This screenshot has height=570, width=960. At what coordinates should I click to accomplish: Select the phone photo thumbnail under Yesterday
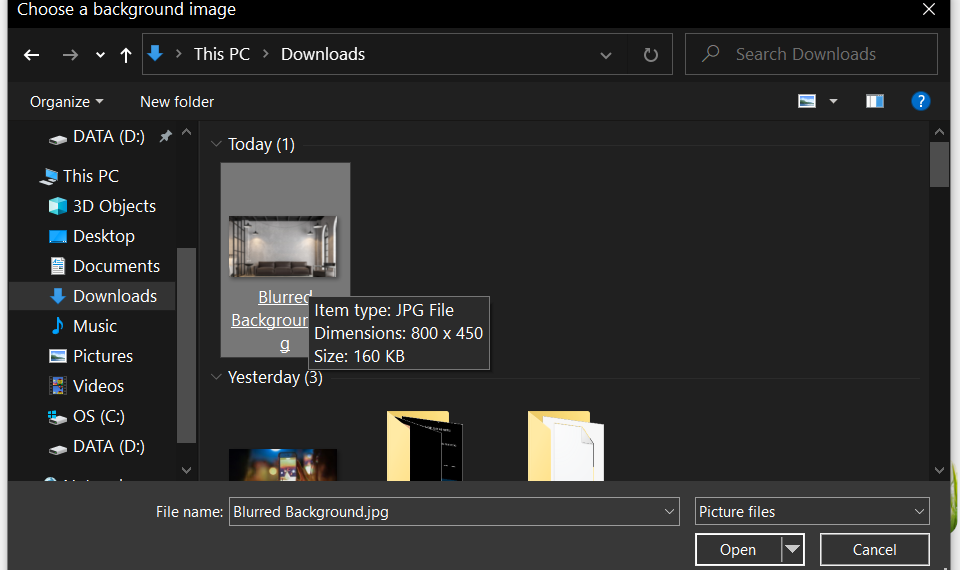[283, 465]
